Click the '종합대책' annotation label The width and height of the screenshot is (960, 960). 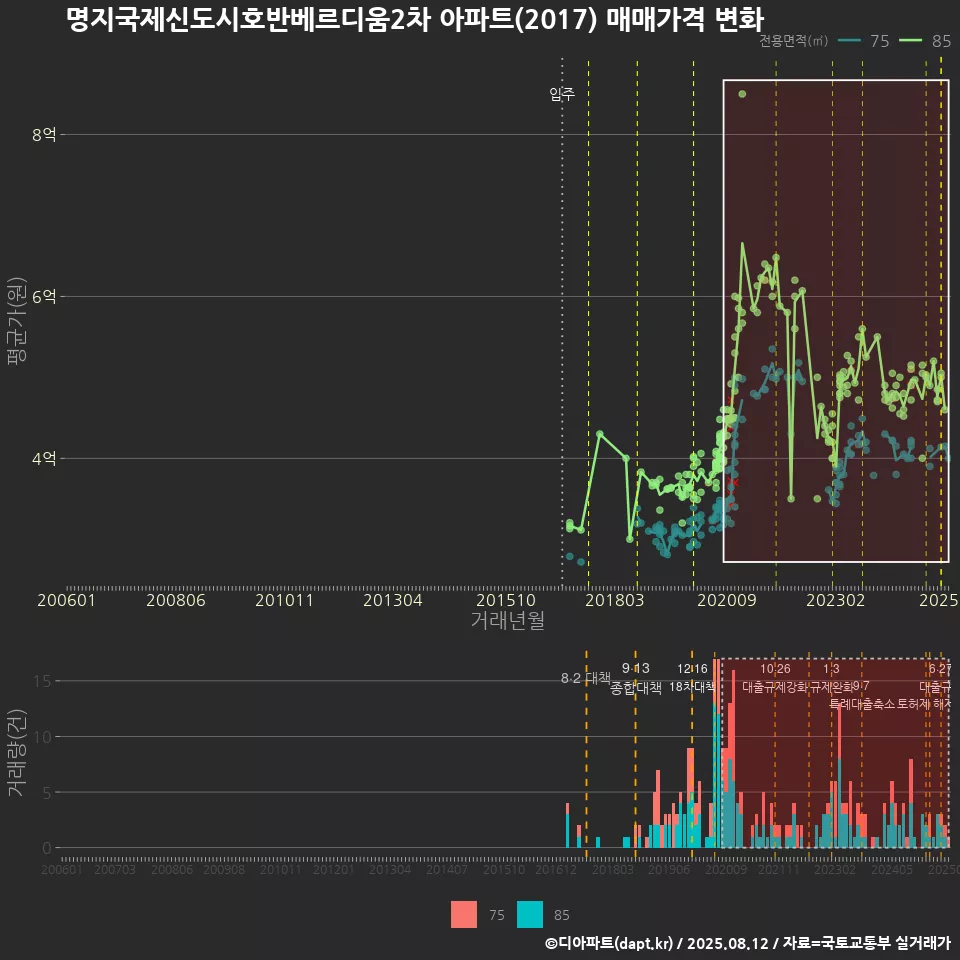point(636,688)
